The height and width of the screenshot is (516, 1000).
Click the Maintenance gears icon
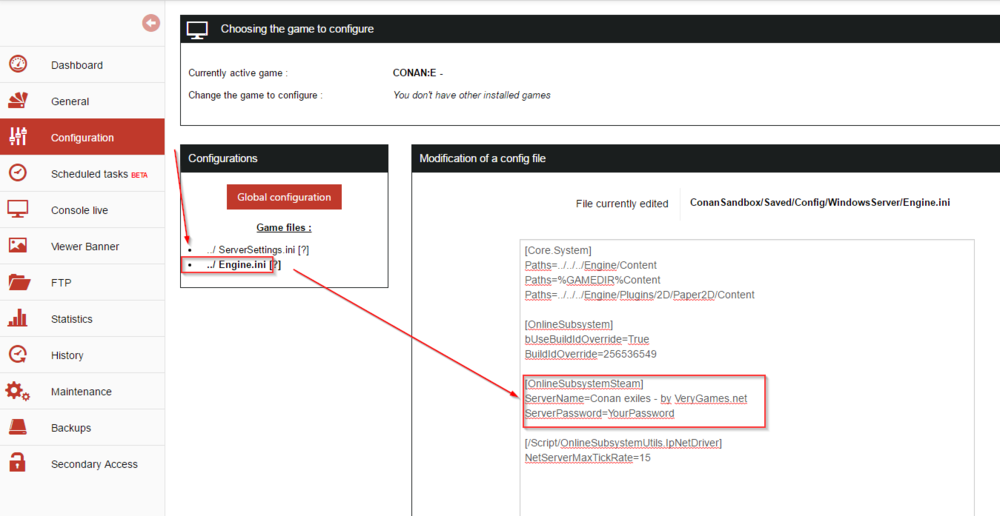pyautogui.click(x=18, y=391)
